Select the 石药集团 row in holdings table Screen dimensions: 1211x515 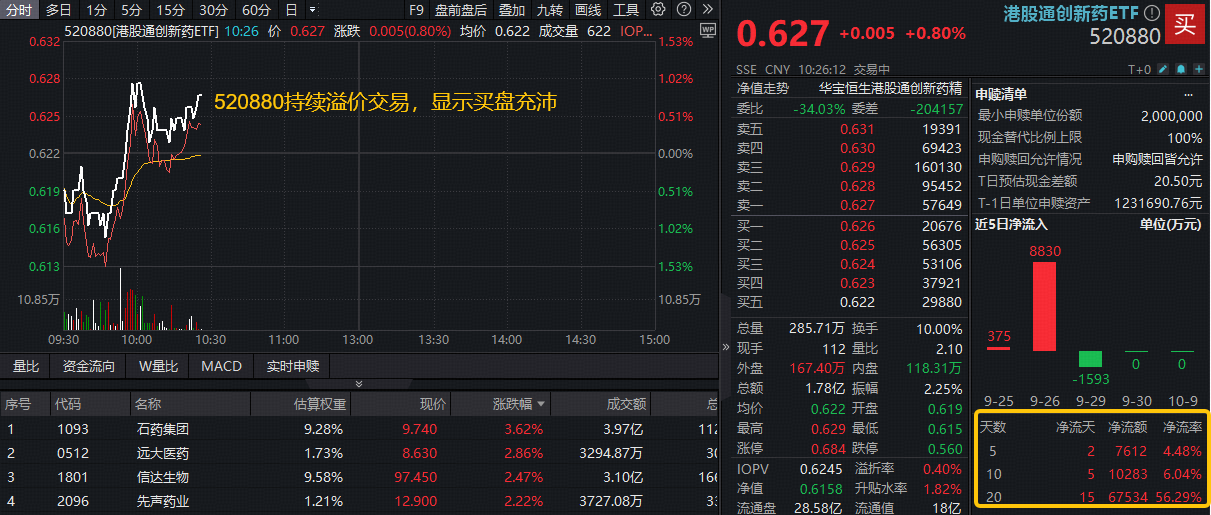coord(162,429)
